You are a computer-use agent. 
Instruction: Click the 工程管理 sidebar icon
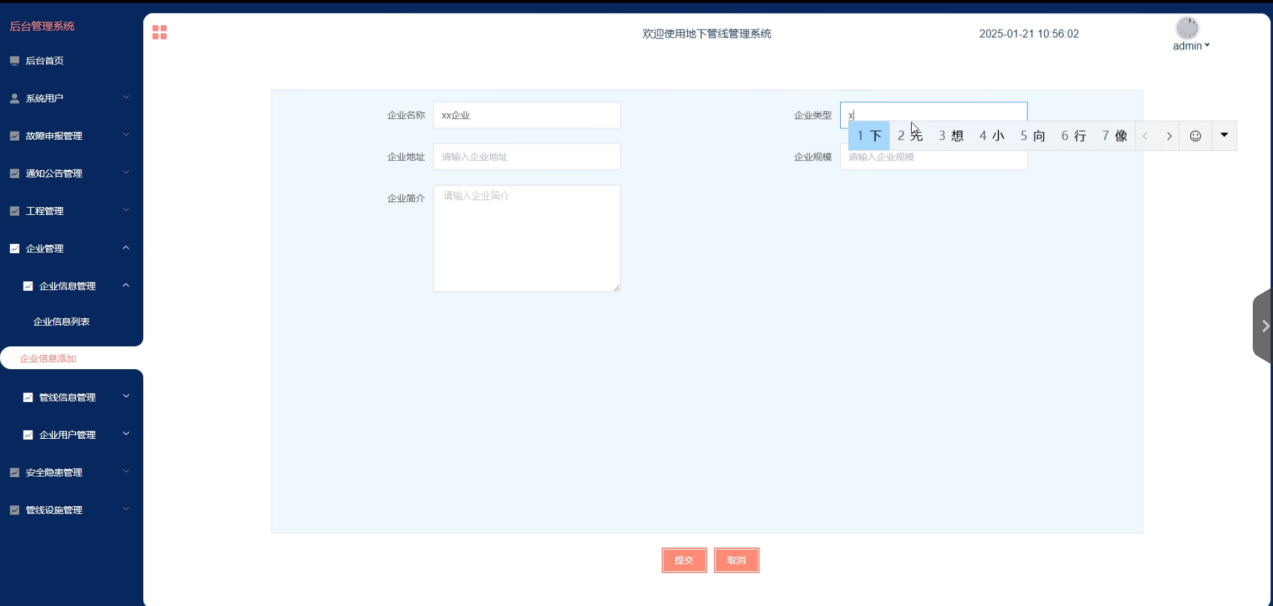coord(14,211)
